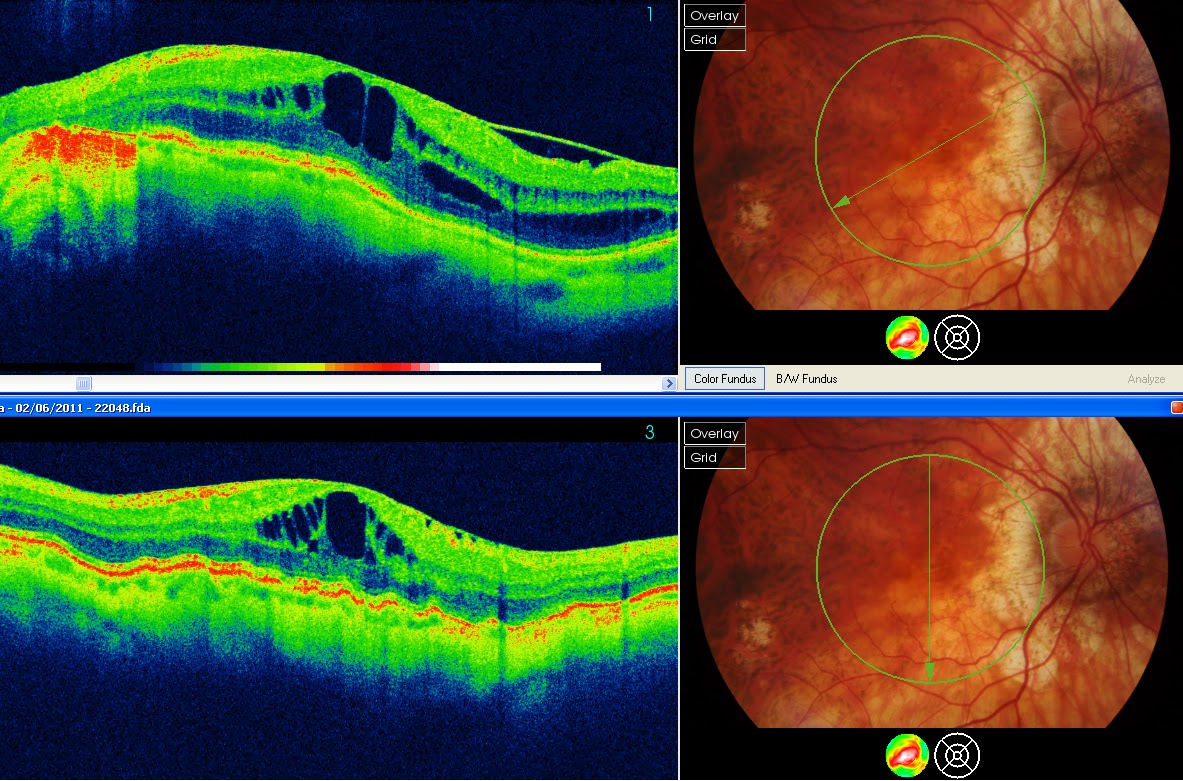Click the scan number 1 label on the top OCT
The width and height of the screenshot is (1183, 781).
tap(650, 14)
